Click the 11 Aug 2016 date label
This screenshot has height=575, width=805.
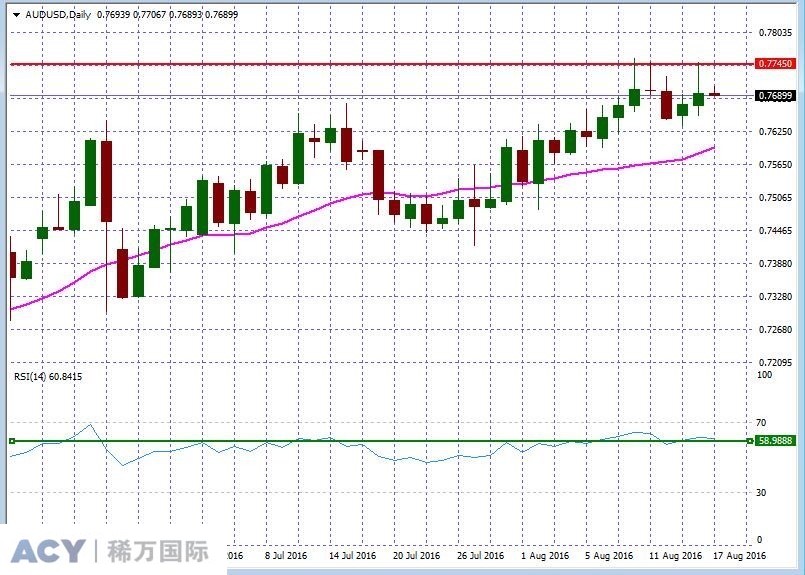tap(675, 555)
